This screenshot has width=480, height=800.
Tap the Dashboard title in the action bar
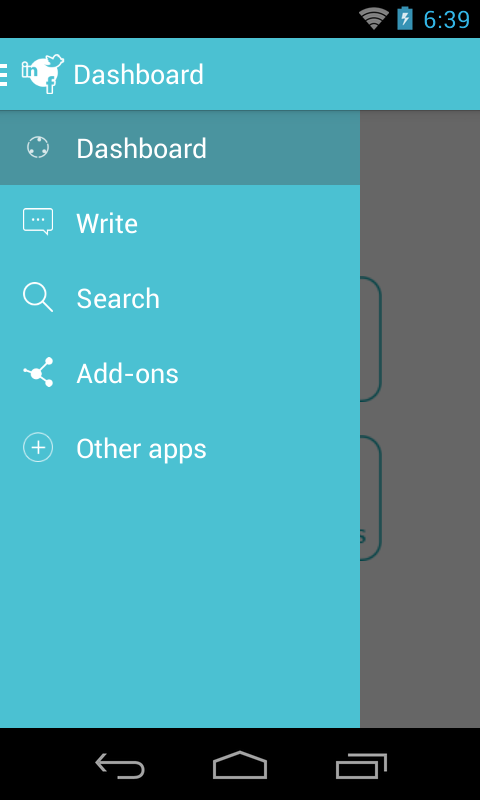138,74
